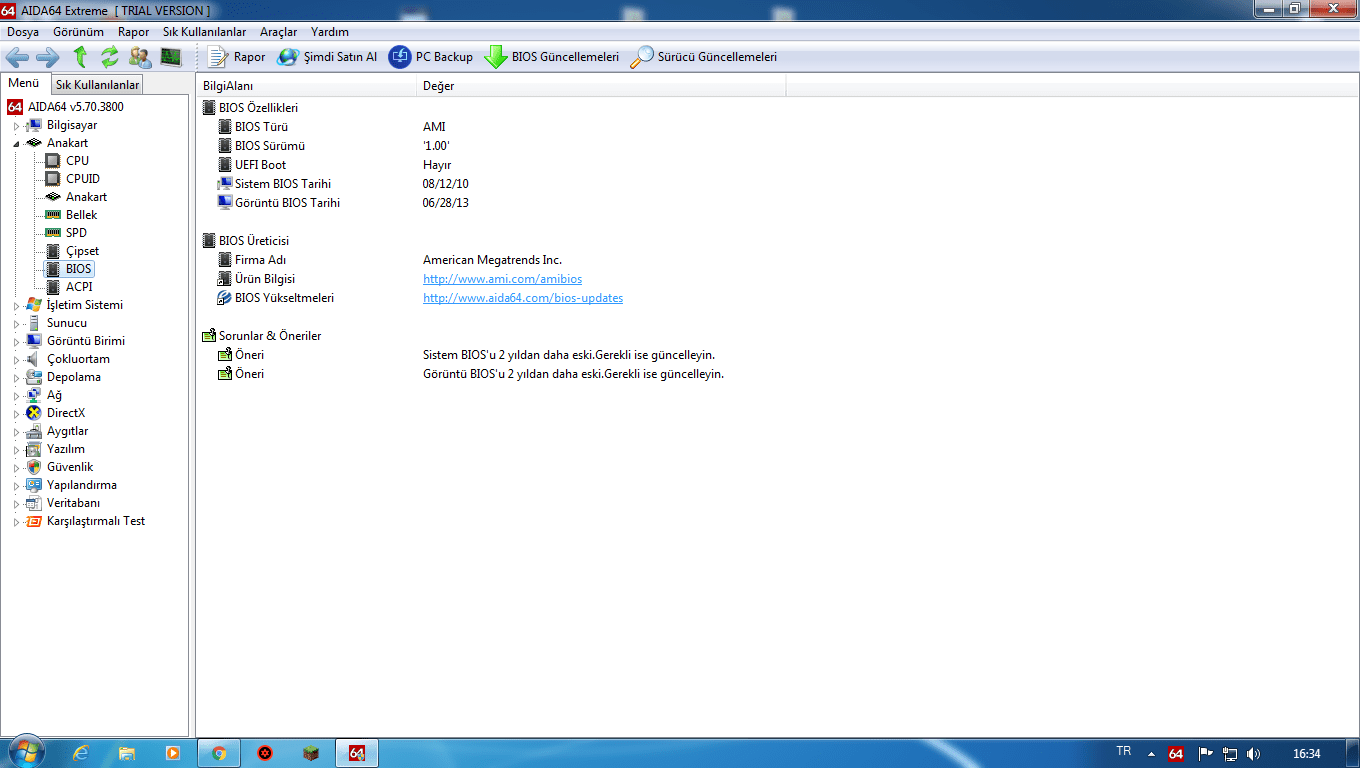Expand the DirectX tree node
Screen dimensions: 1360x768
(16, 414)
